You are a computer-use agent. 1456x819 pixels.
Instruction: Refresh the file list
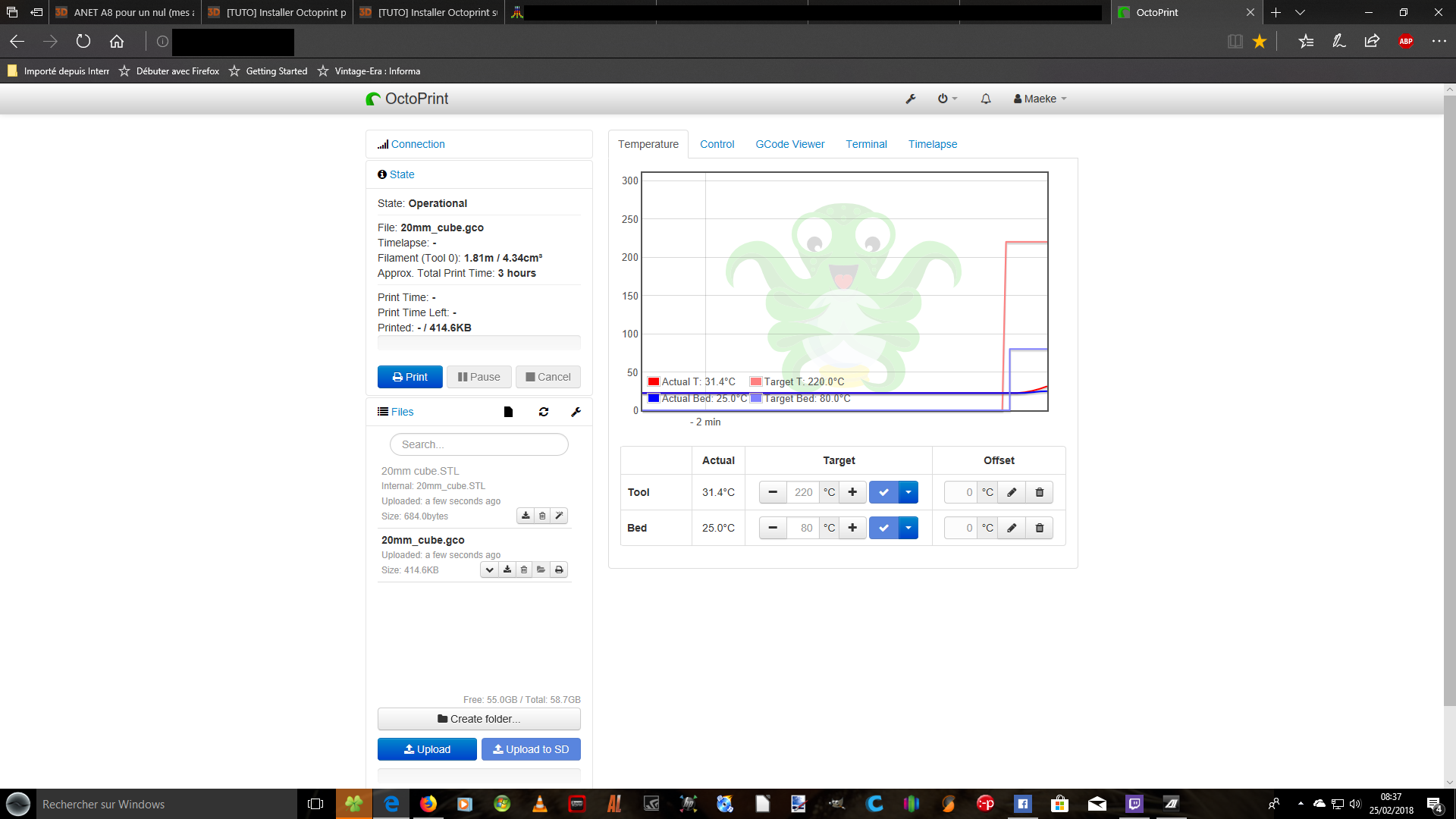pos(544,412)
